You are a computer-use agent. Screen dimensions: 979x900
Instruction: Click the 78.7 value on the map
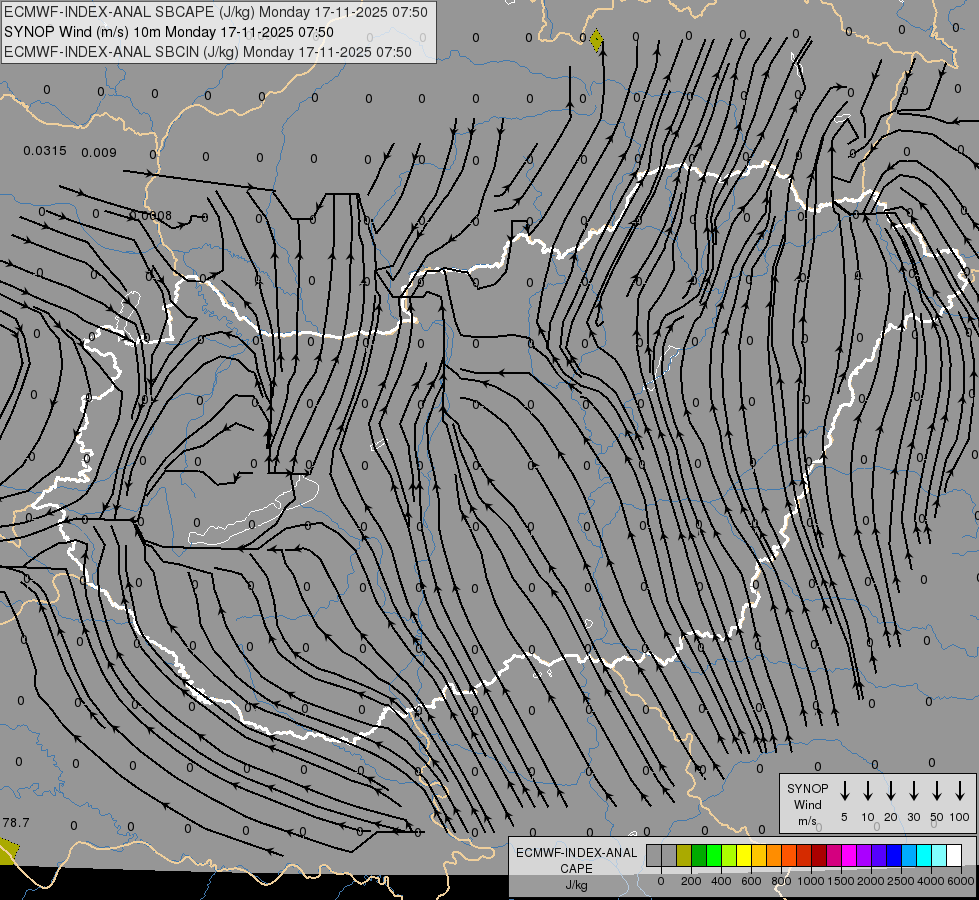pos(16,823)
